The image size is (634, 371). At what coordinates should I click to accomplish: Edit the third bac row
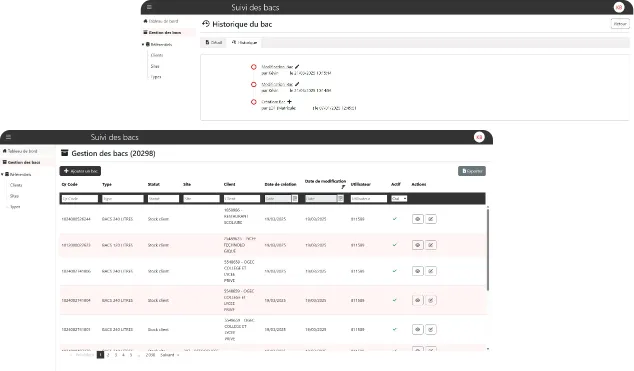(x=431, y=271)
